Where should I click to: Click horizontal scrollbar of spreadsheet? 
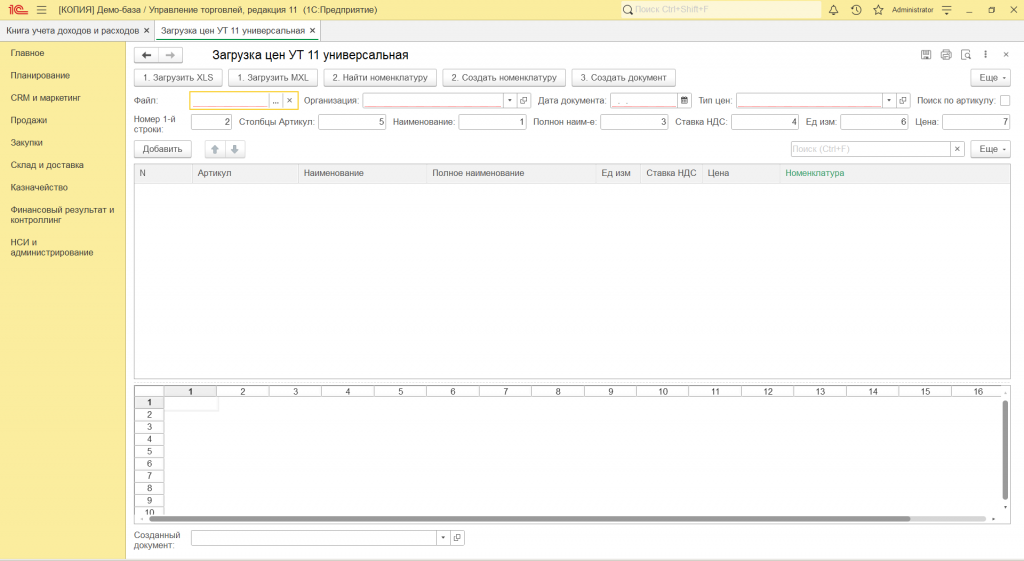click(x=530, y=519)
